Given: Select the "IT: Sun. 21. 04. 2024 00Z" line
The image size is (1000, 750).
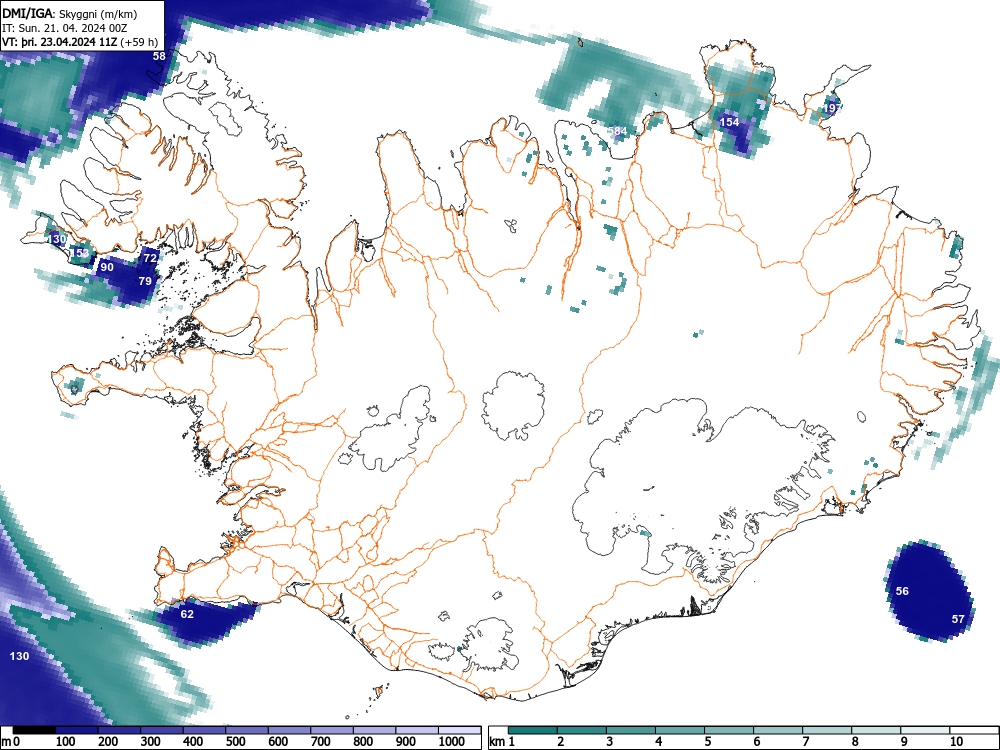Looking at the screenshot, I should tap(63, 28).
